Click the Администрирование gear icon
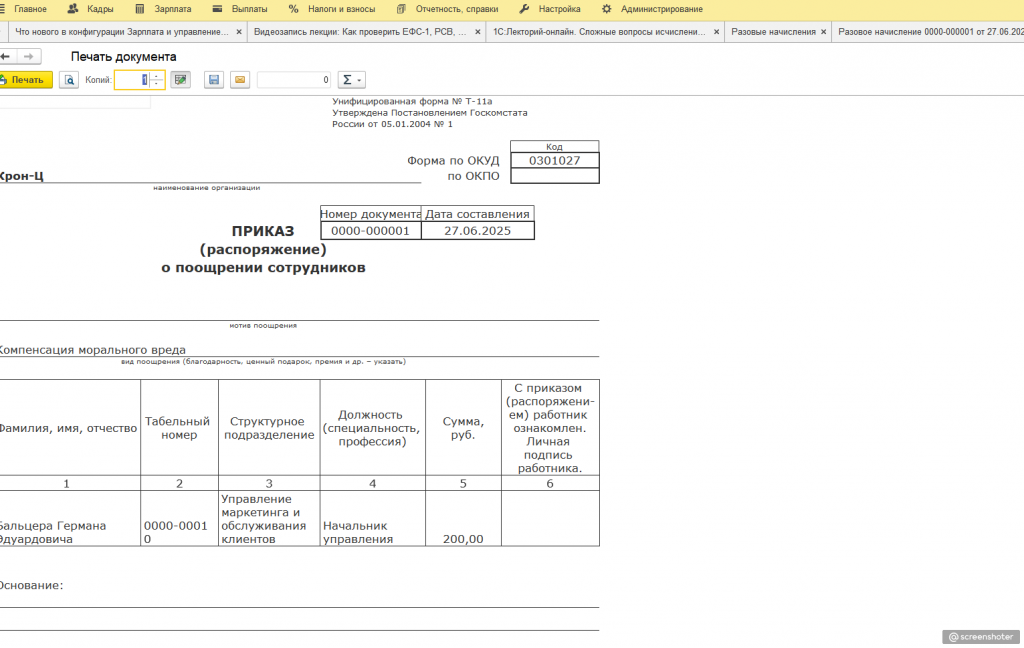This screenshot has height=648, width=1024. pyautogui.click(x=607, y=9)
